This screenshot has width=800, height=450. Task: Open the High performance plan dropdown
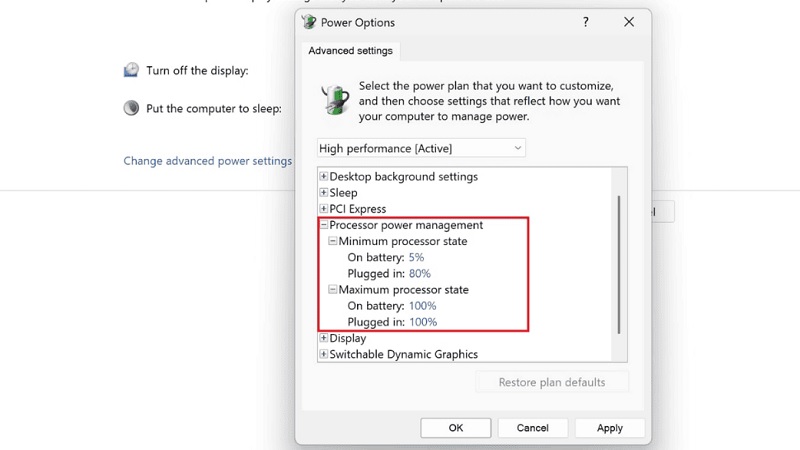pos(421,148)
